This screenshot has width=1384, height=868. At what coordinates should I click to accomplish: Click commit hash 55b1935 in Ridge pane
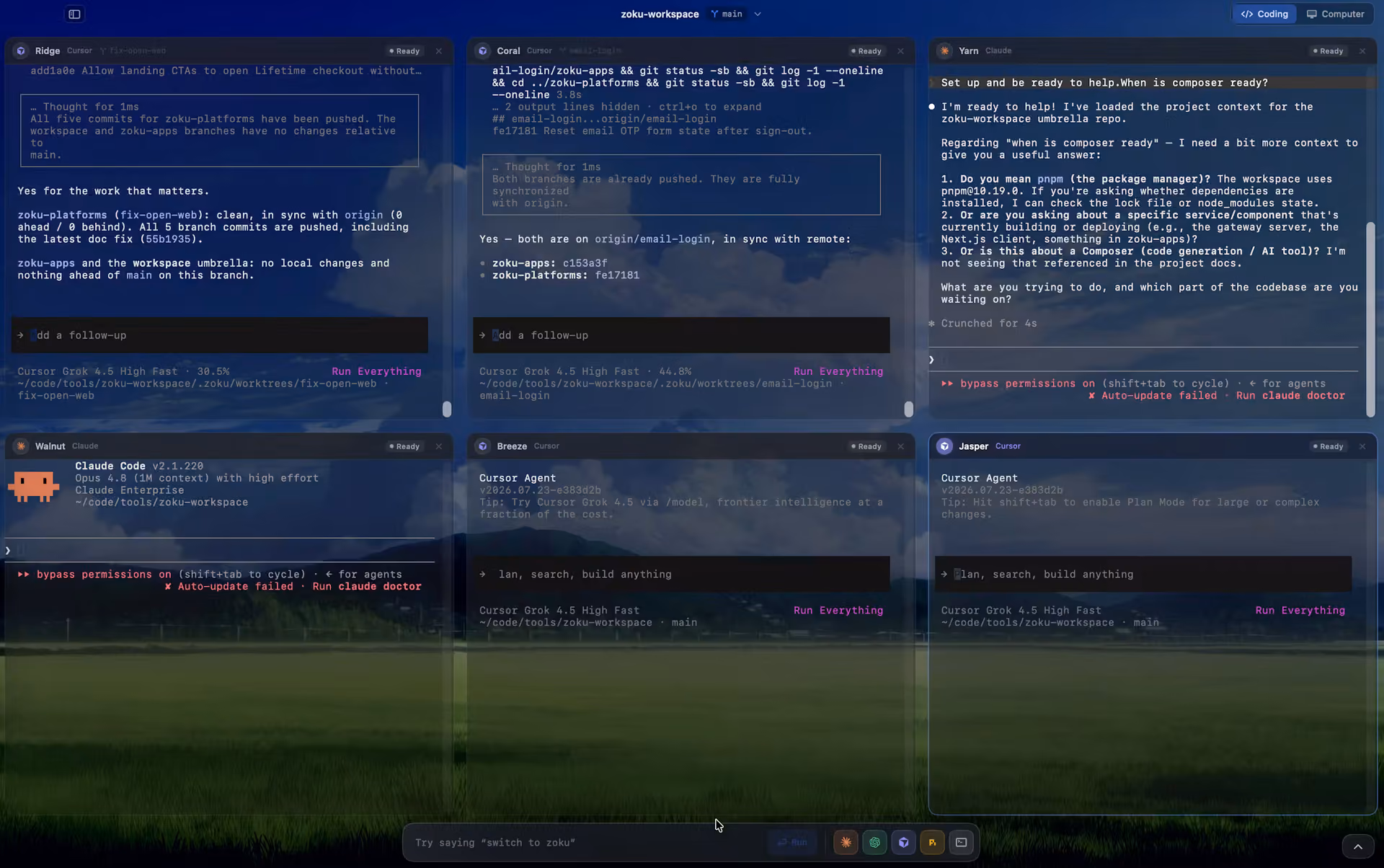[169, 239]
